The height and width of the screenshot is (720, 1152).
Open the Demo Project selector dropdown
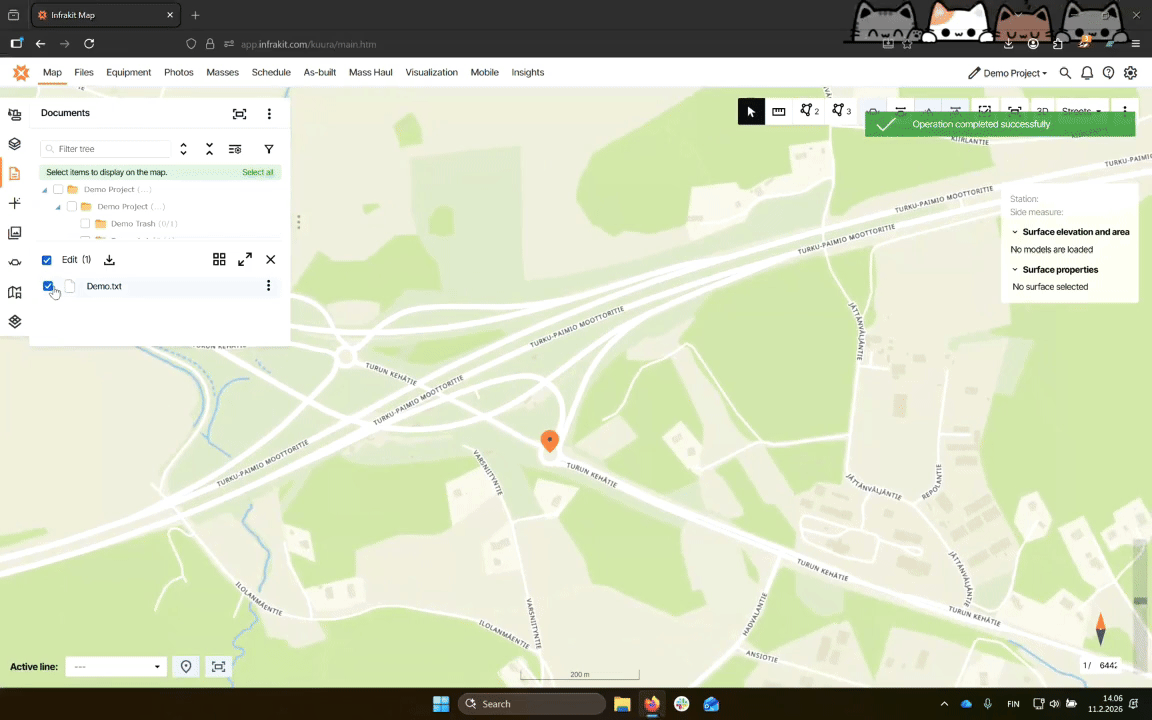click(x=1007, y=73)
